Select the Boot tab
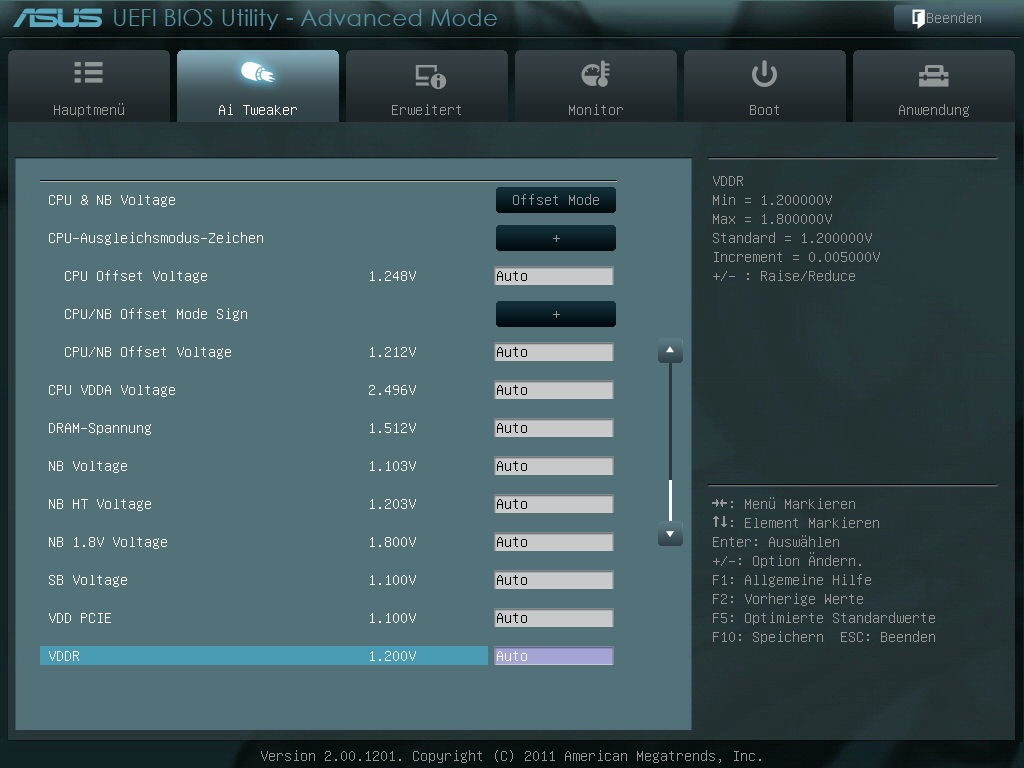Viewport: 1024px width, 768px height. click(x=764, y=86)
